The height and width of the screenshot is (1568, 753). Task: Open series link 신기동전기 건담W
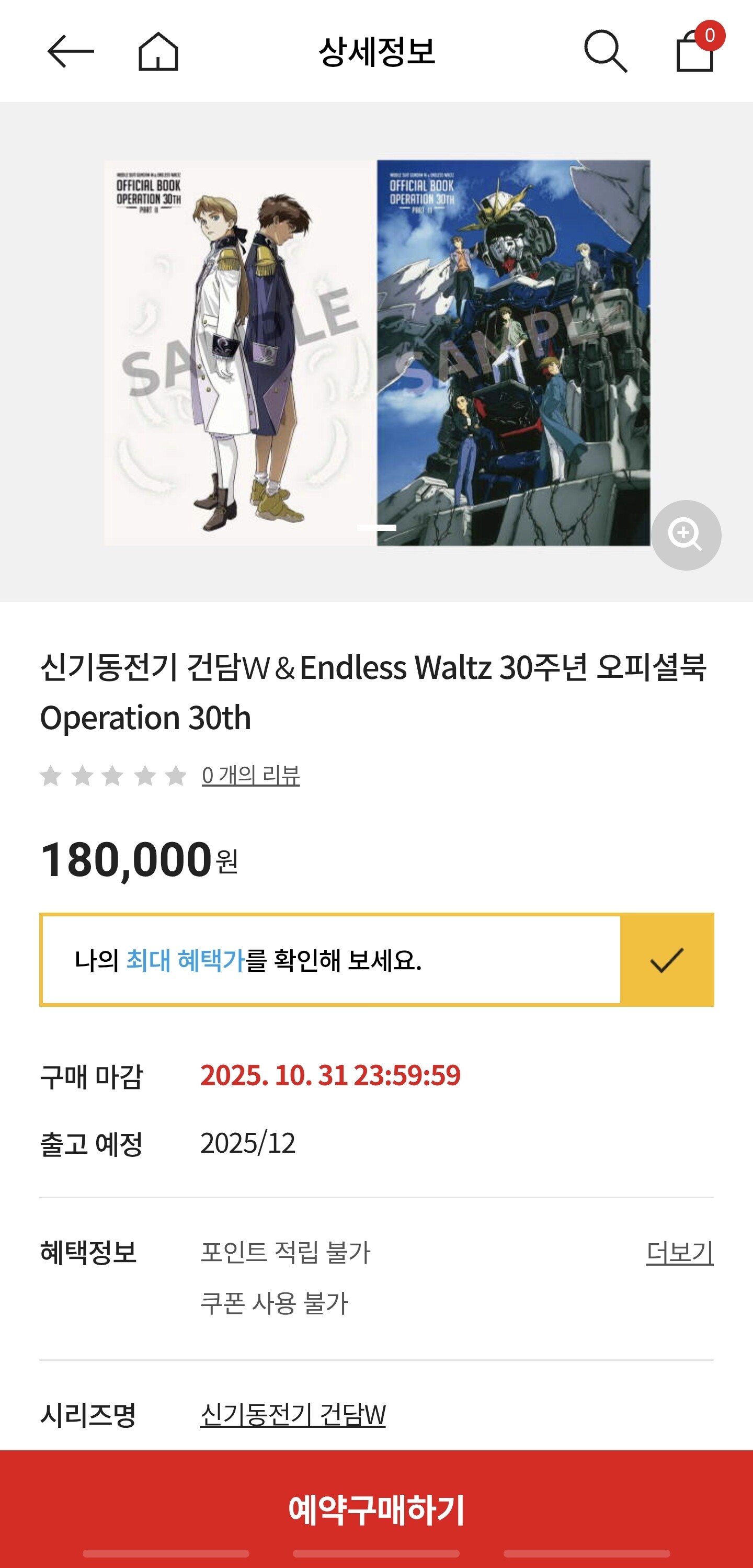point(293,1415)
